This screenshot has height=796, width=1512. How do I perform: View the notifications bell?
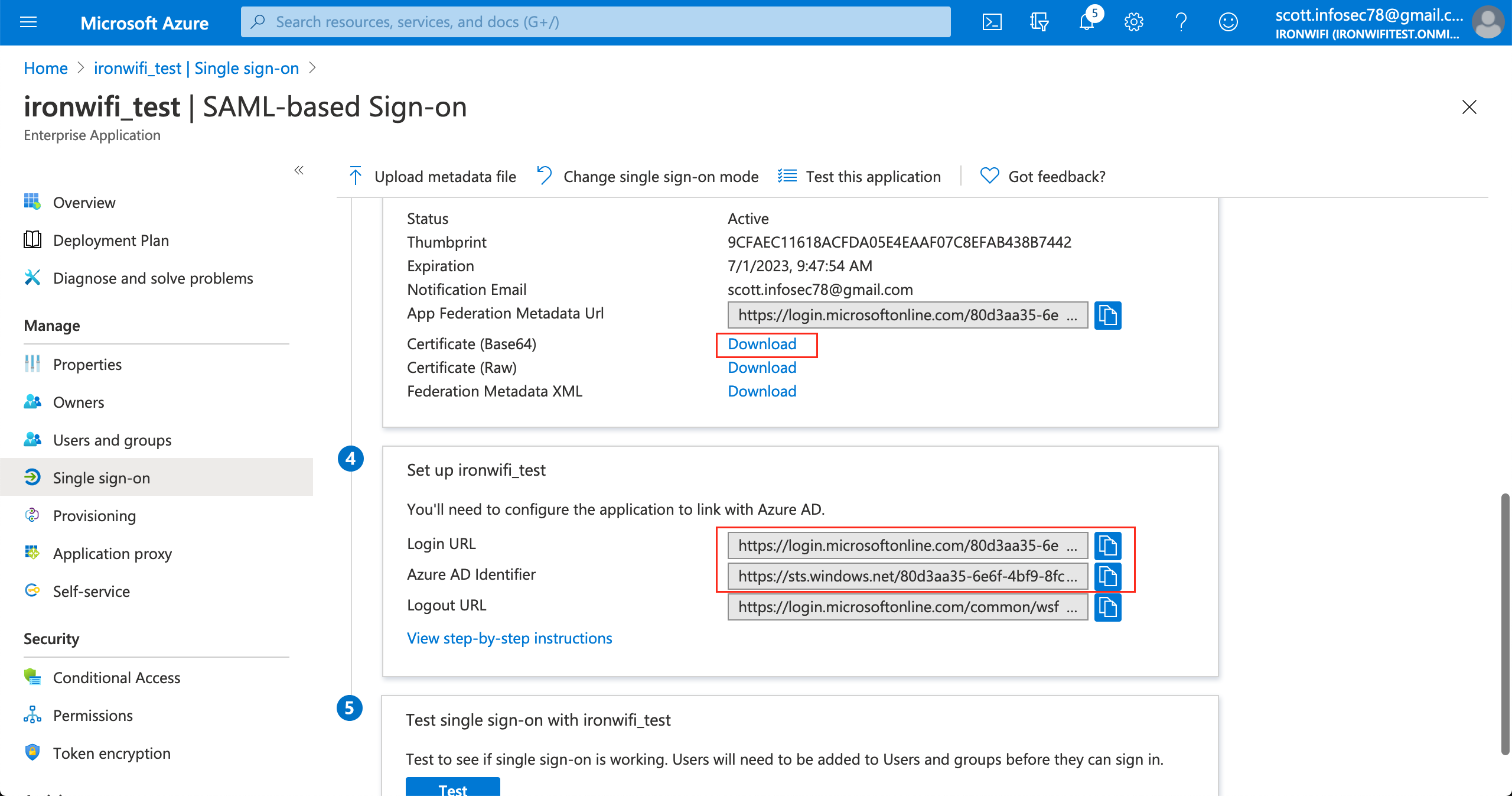point(1086,22)
